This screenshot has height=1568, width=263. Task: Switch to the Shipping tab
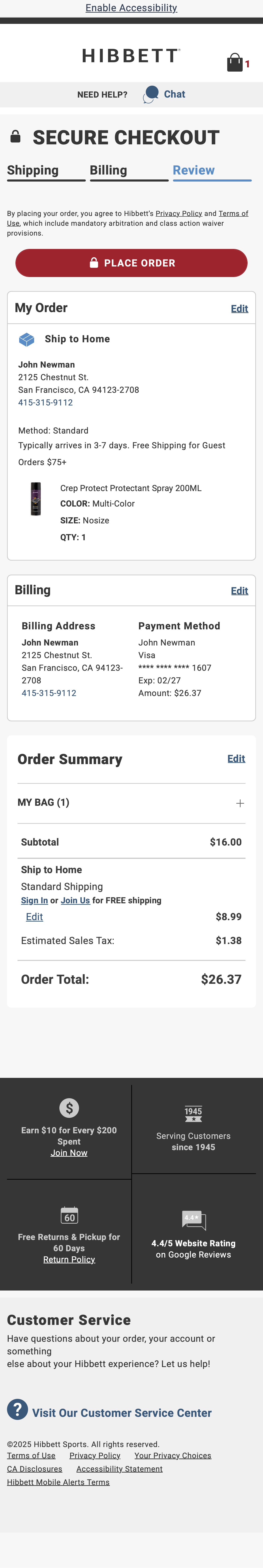tap(33, 170)
